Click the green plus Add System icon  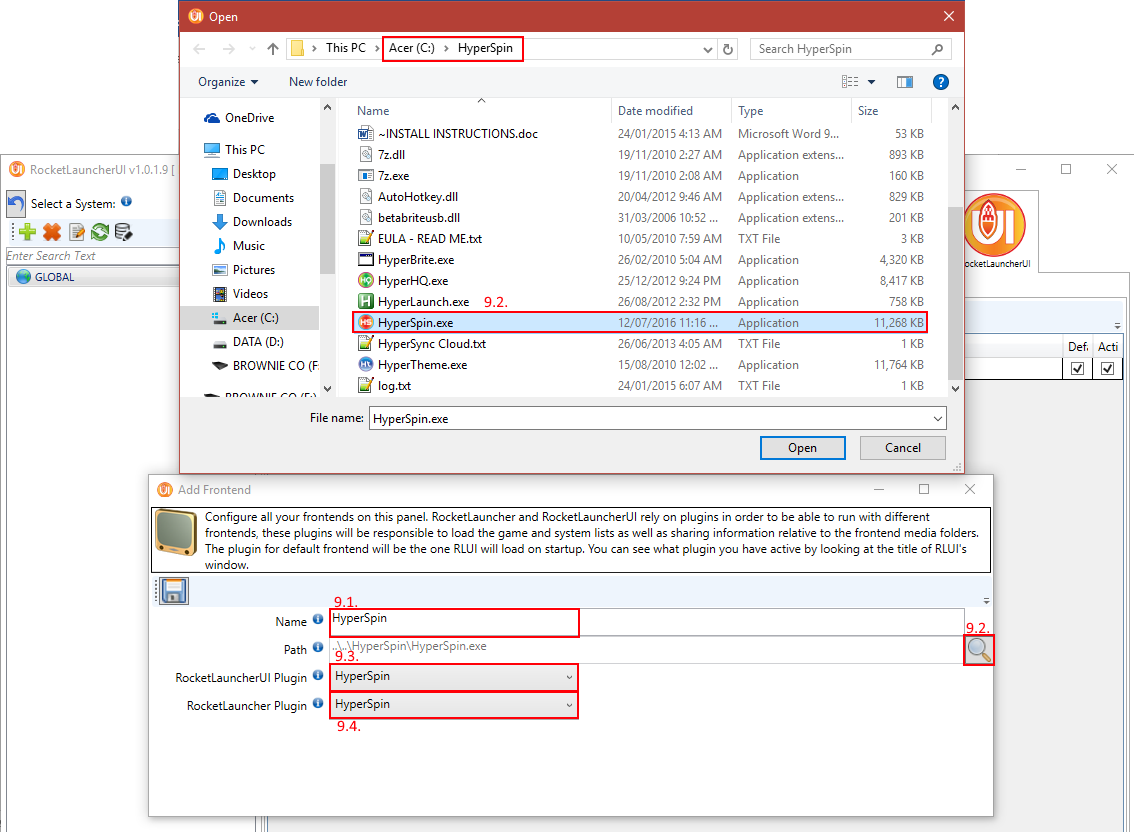pyautogui.click(x=27, y=232)
